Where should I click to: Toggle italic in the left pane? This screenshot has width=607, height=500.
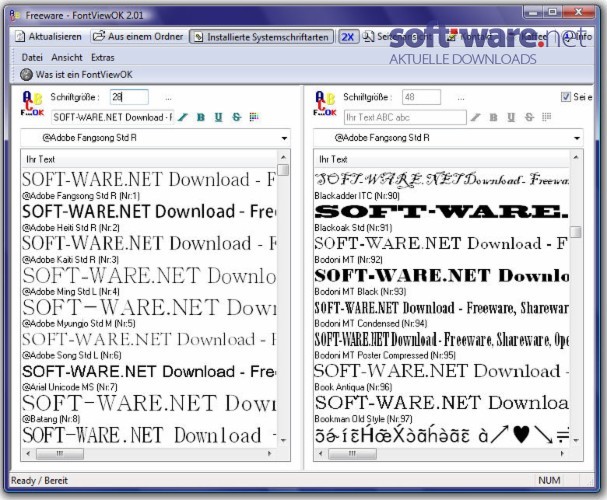click(183, 117)
